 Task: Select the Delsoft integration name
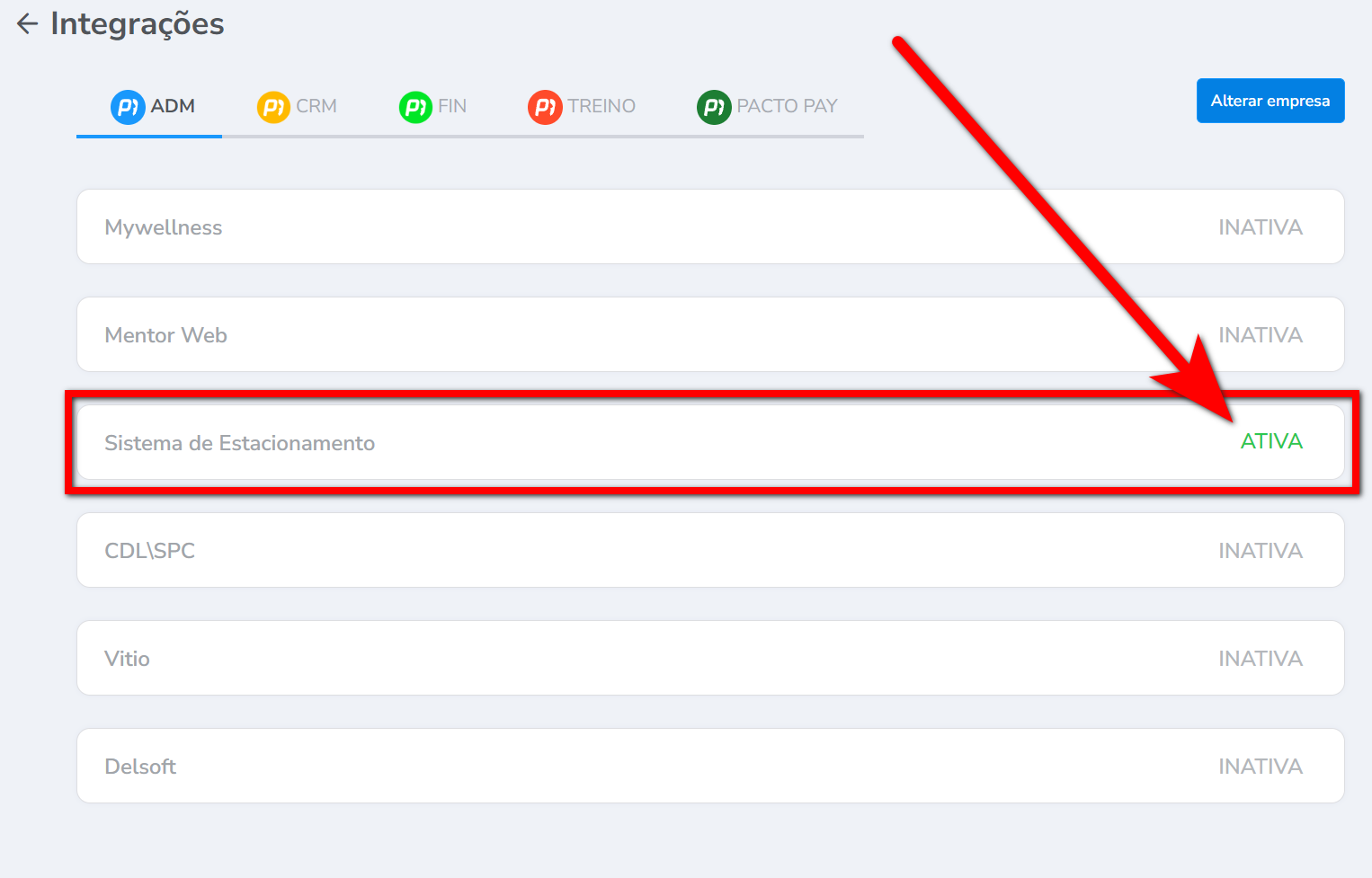(x=141, y=767)
